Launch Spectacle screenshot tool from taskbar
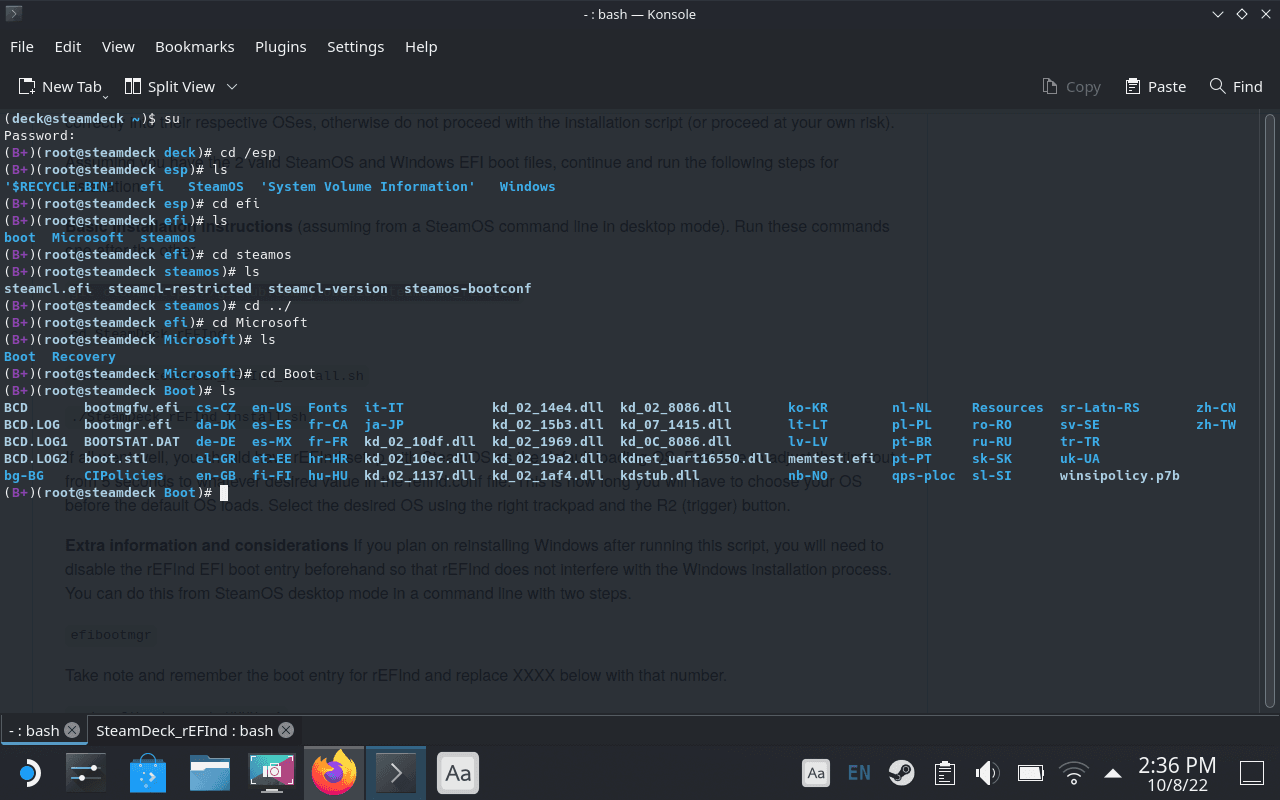 pyautogui.click(x=271, y=772)
